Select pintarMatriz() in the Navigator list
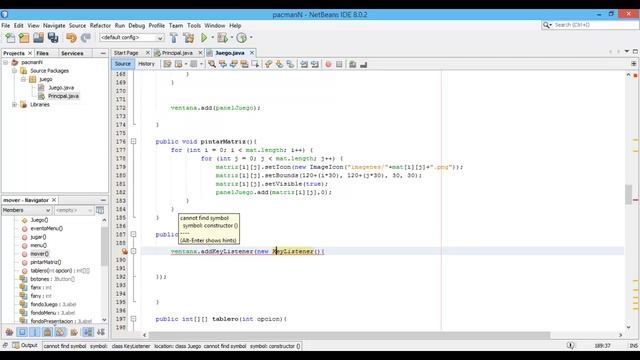Screen dimensions: 640x360 46,262
